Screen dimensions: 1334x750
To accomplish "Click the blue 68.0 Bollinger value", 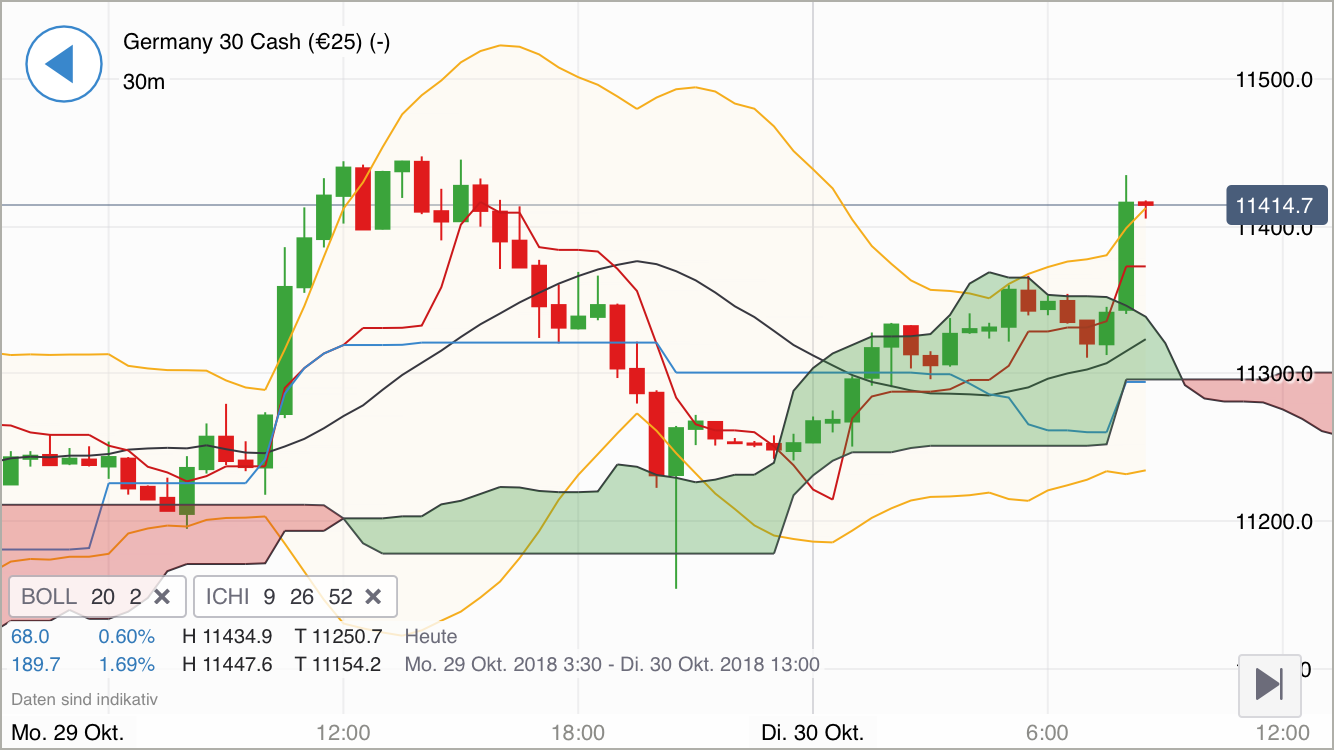I will [x=29, y=636].
